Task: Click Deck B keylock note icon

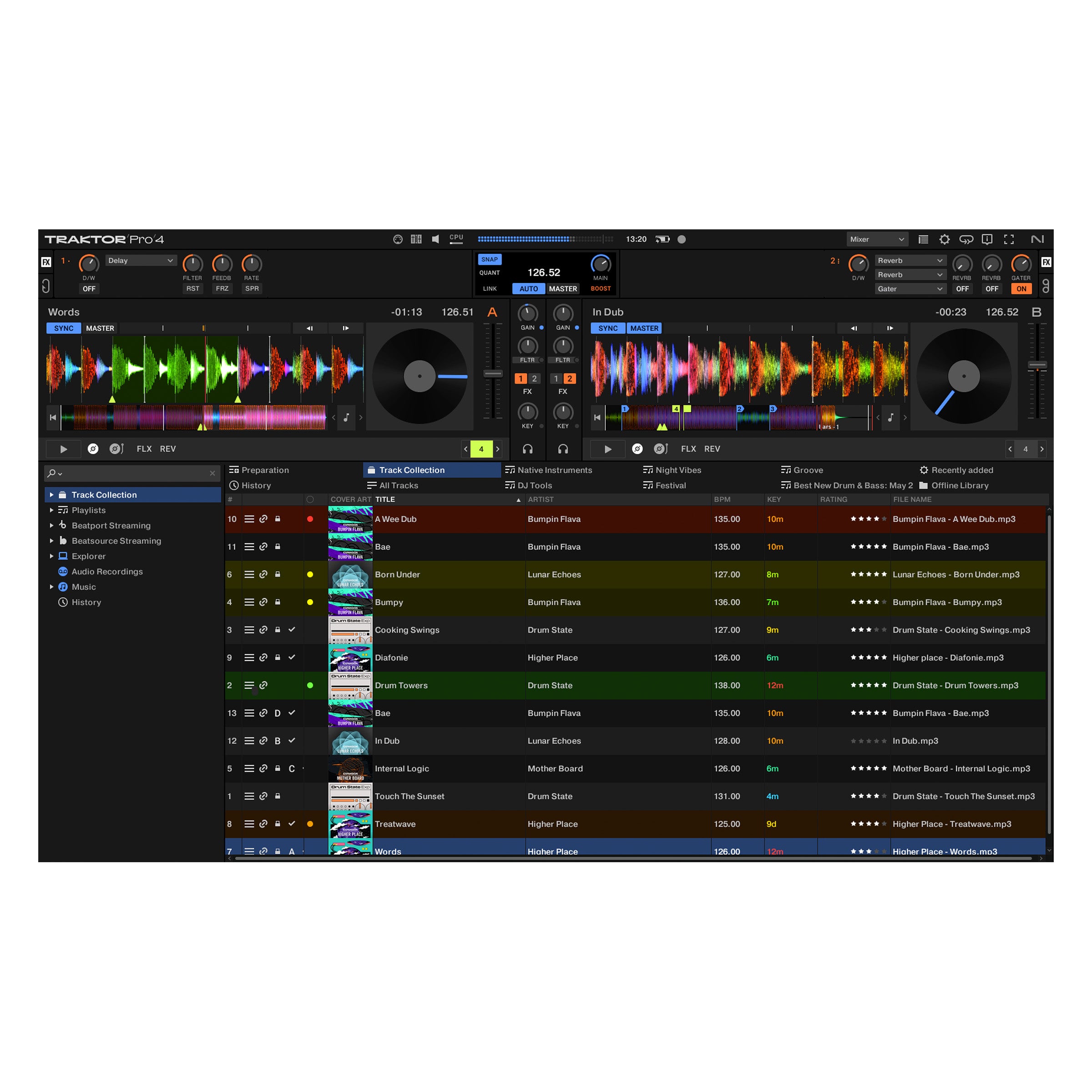Action: (891, 418)
